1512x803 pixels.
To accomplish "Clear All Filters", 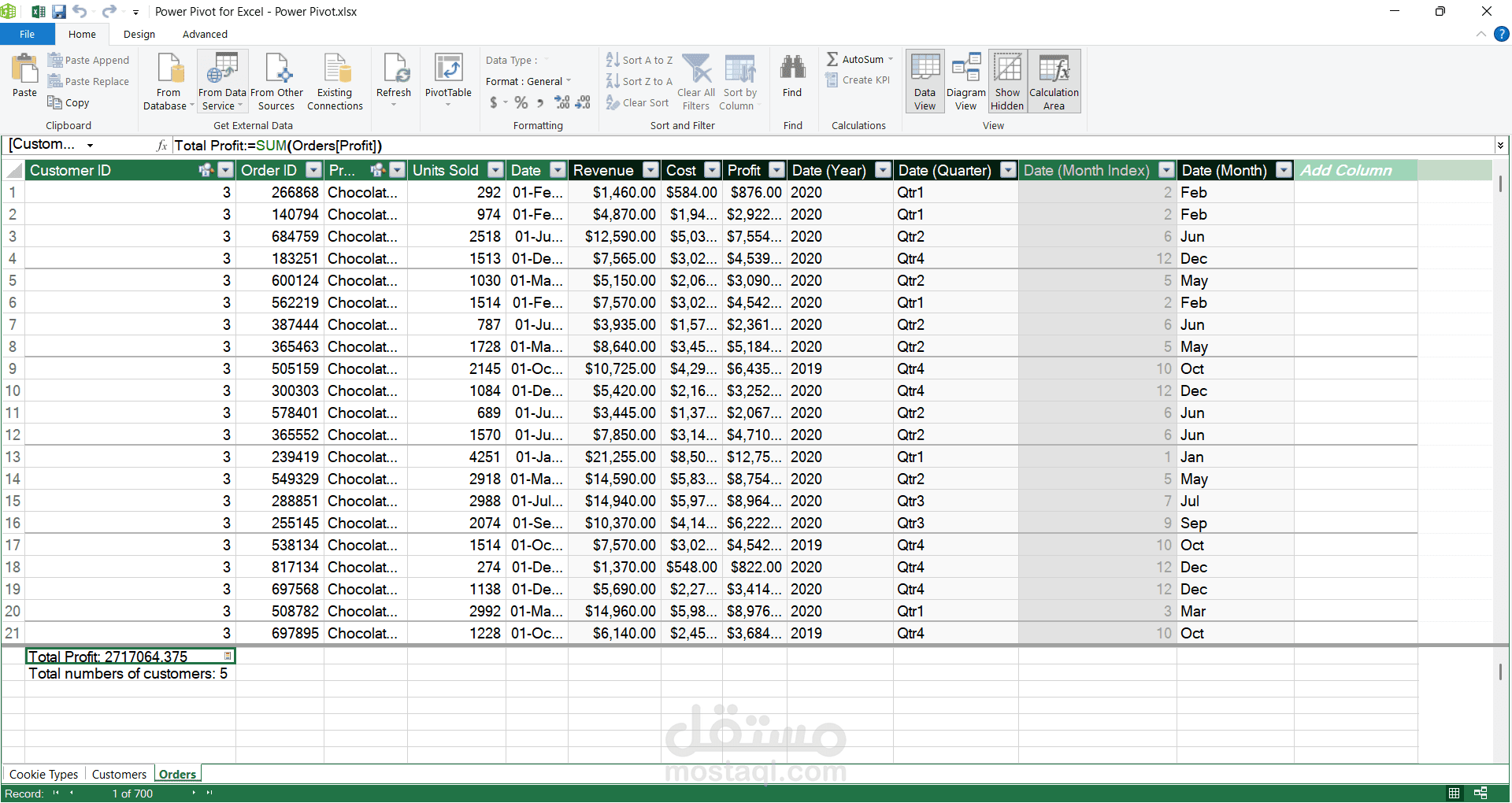I will click(696, 82).
